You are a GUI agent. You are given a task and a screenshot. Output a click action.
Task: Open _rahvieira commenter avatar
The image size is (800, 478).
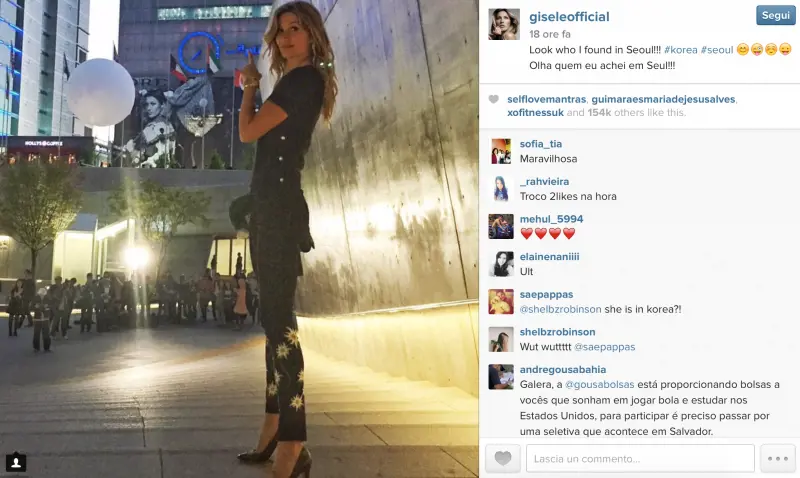point(501,189)
